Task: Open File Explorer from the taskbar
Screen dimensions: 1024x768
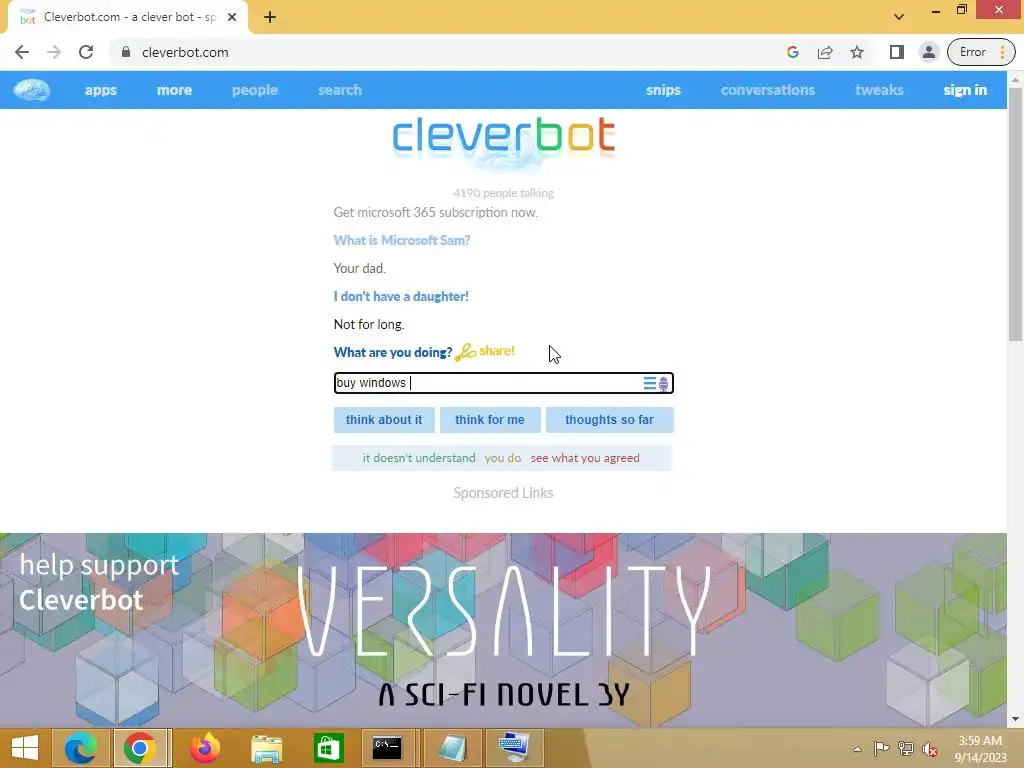Action: pos(267,748)
